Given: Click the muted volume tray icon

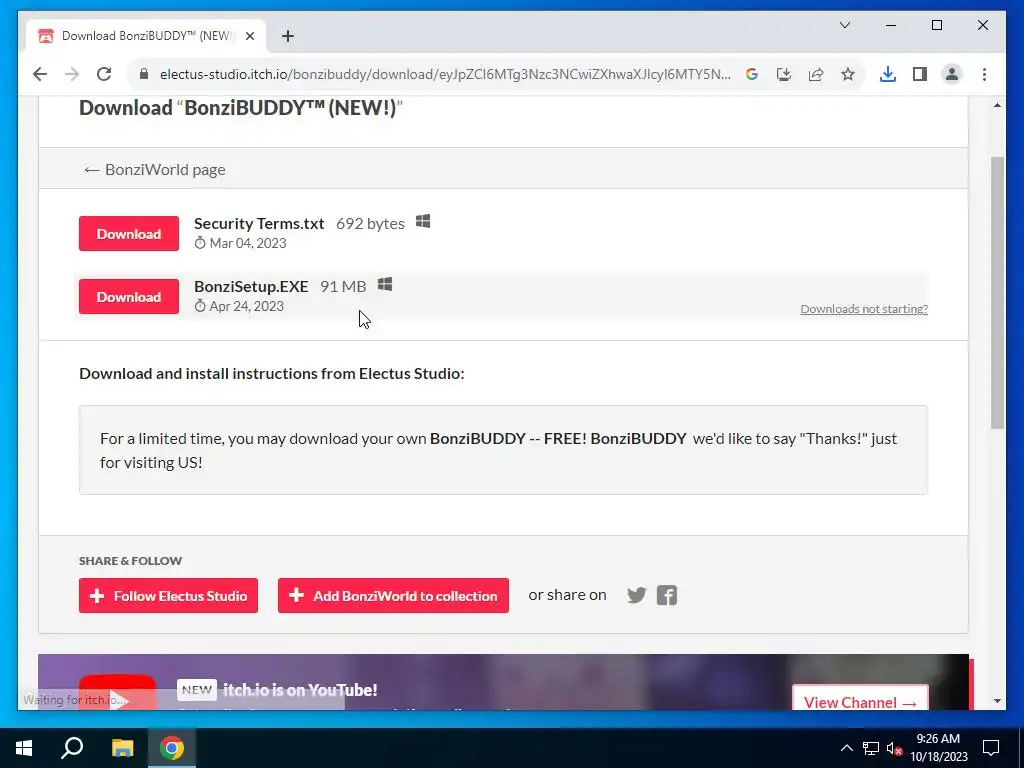Looking at the screenshot, I should [x=894, y=748].
